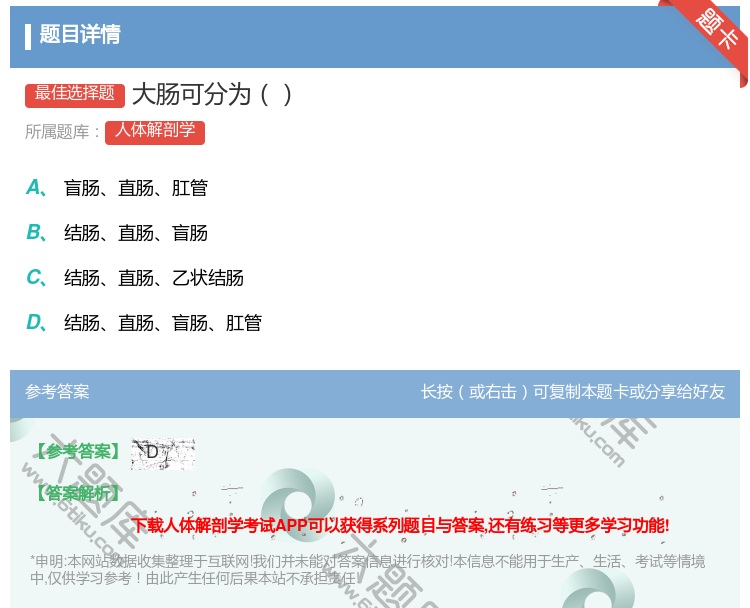The height and width of the screenshot is (608, 750).
Task: Select option A 盲肠、直肠、肛管
Action: pos(117,188)
